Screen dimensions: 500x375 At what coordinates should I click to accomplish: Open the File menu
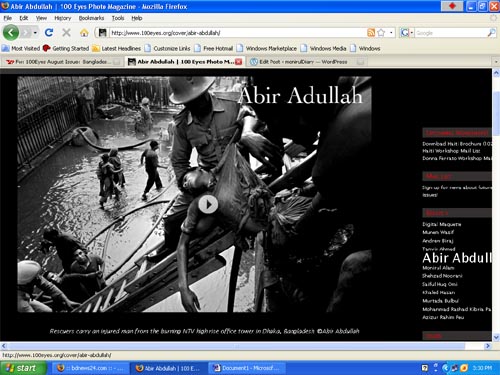click(7, 18)
